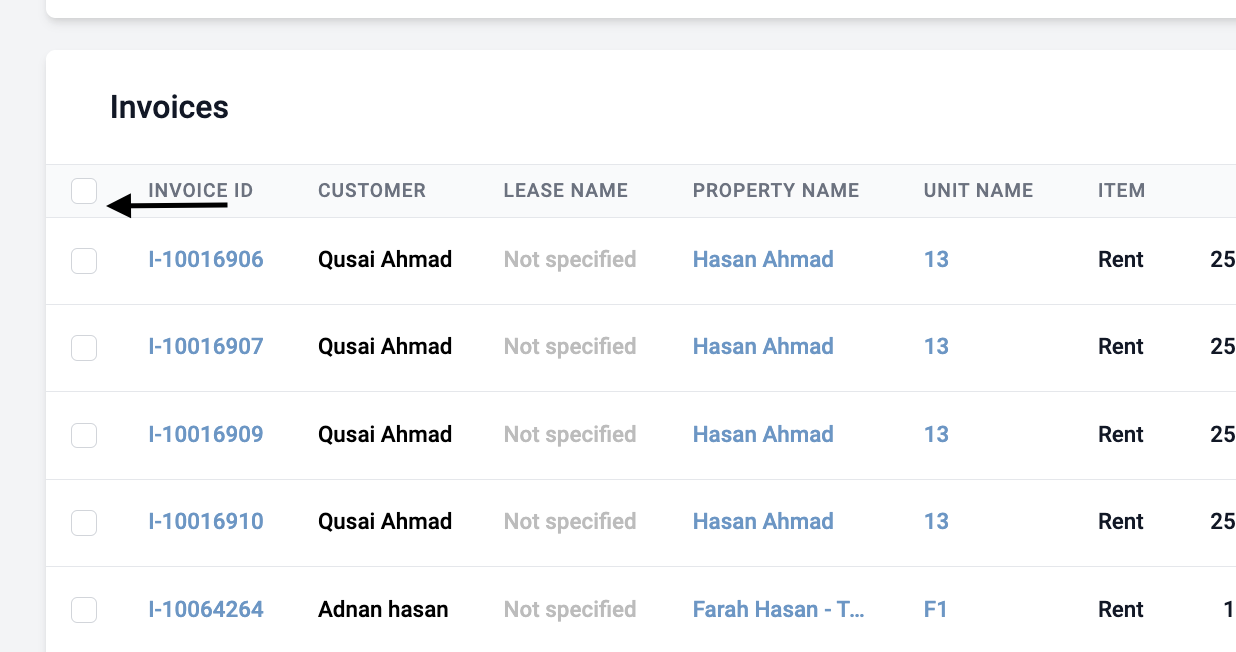The width and height of the screenshot is (1236, 652).
Task: Open Hasan Ahmad property in first row
Action: click(763, 260)
